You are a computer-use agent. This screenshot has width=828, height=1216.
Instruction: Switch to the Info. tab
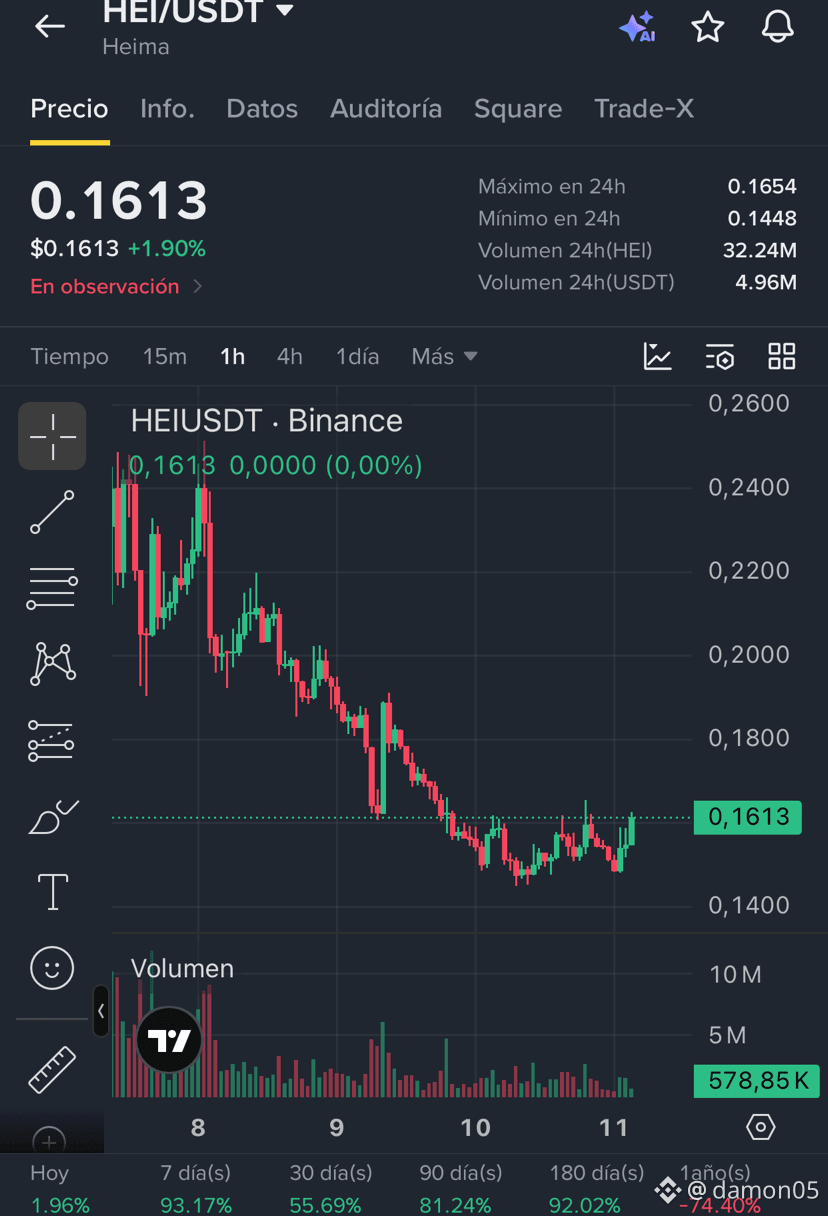167,109
